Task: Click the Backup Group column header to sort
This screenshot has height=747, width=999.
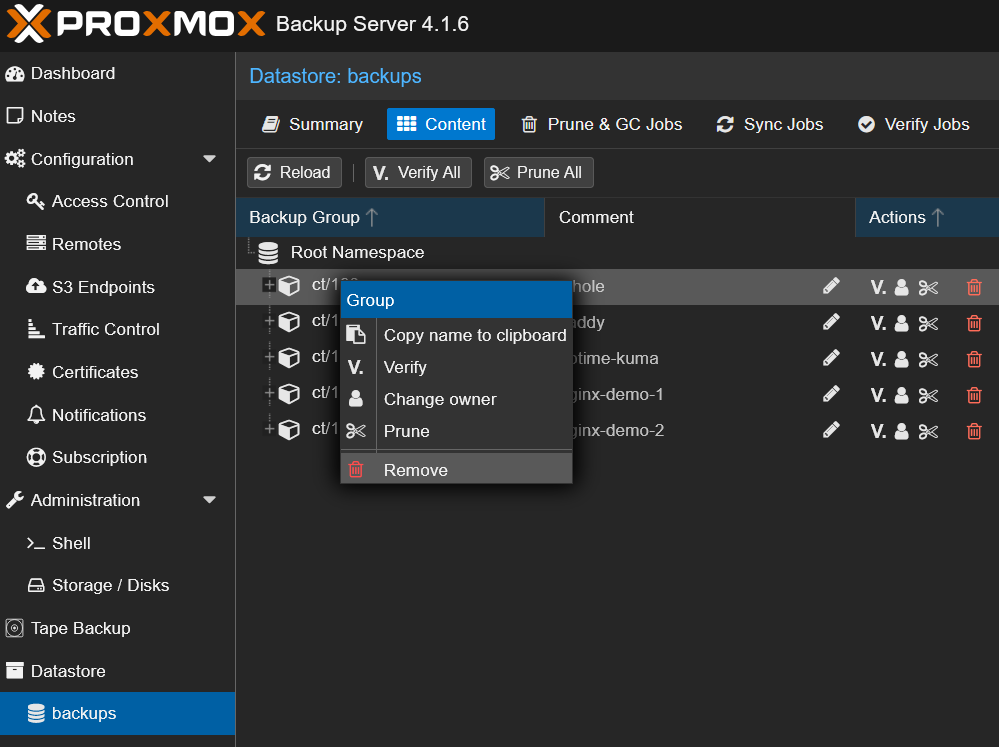Action: pyautogui.click(x=303, y=217)
